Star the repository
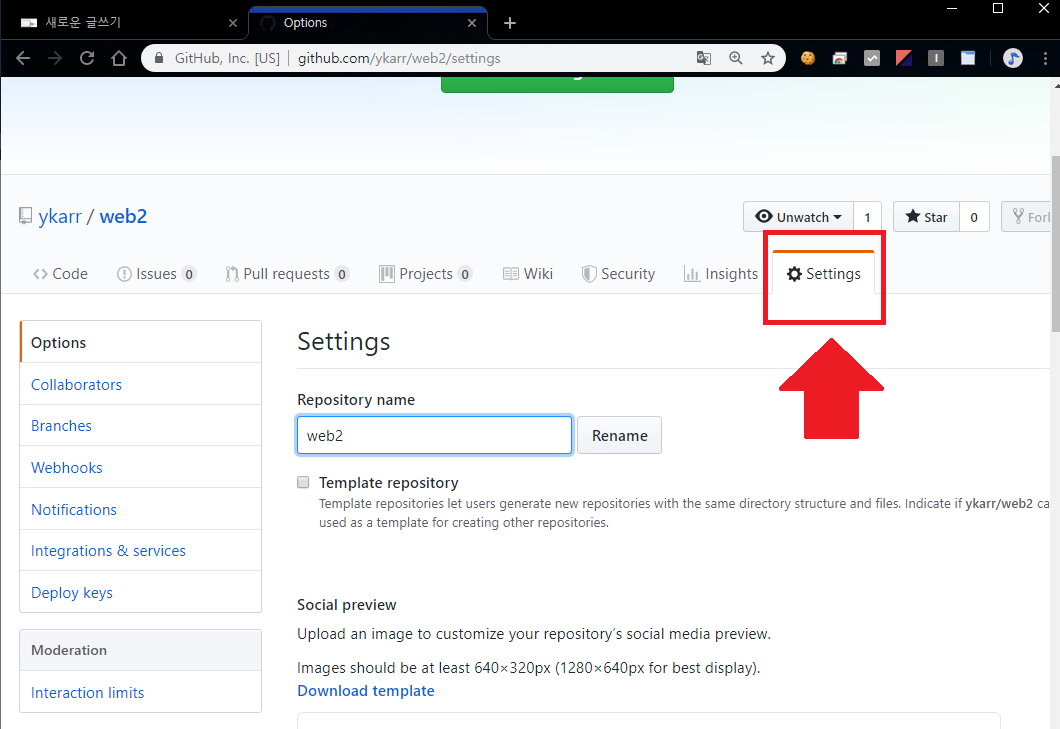 pos(926,217)
